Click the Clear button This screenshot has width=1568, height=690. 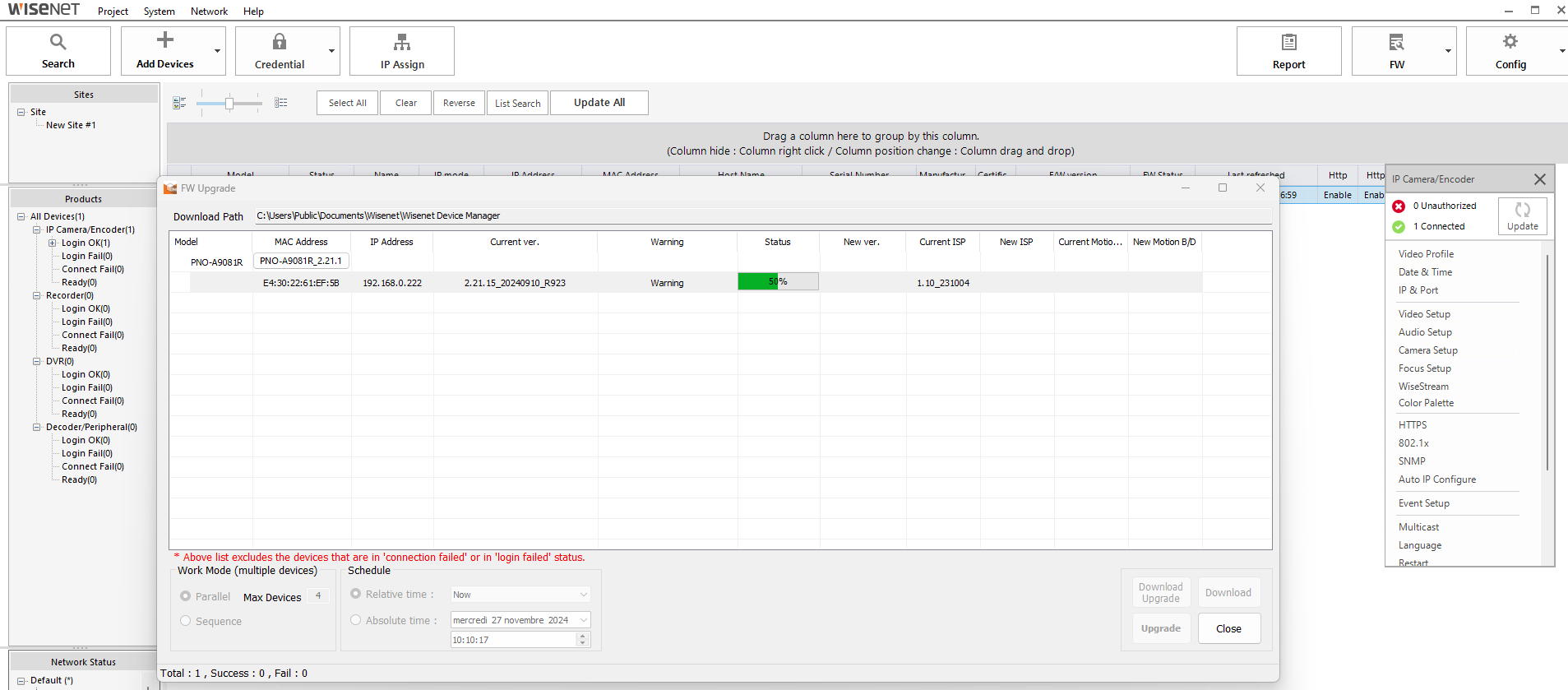[405, 103]
